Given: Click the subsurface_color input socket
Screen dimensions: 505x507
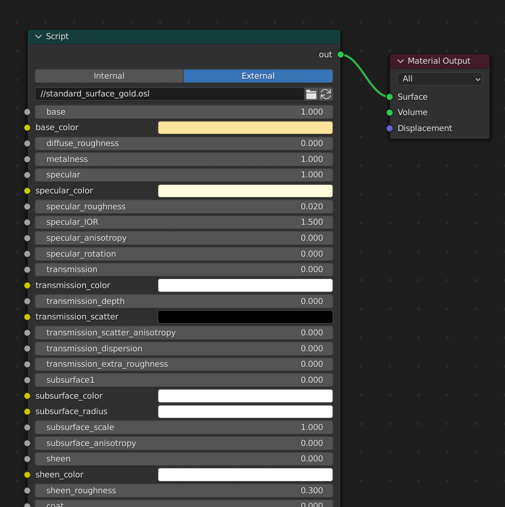Looking at the screenshot, I should tap(27, 396).
